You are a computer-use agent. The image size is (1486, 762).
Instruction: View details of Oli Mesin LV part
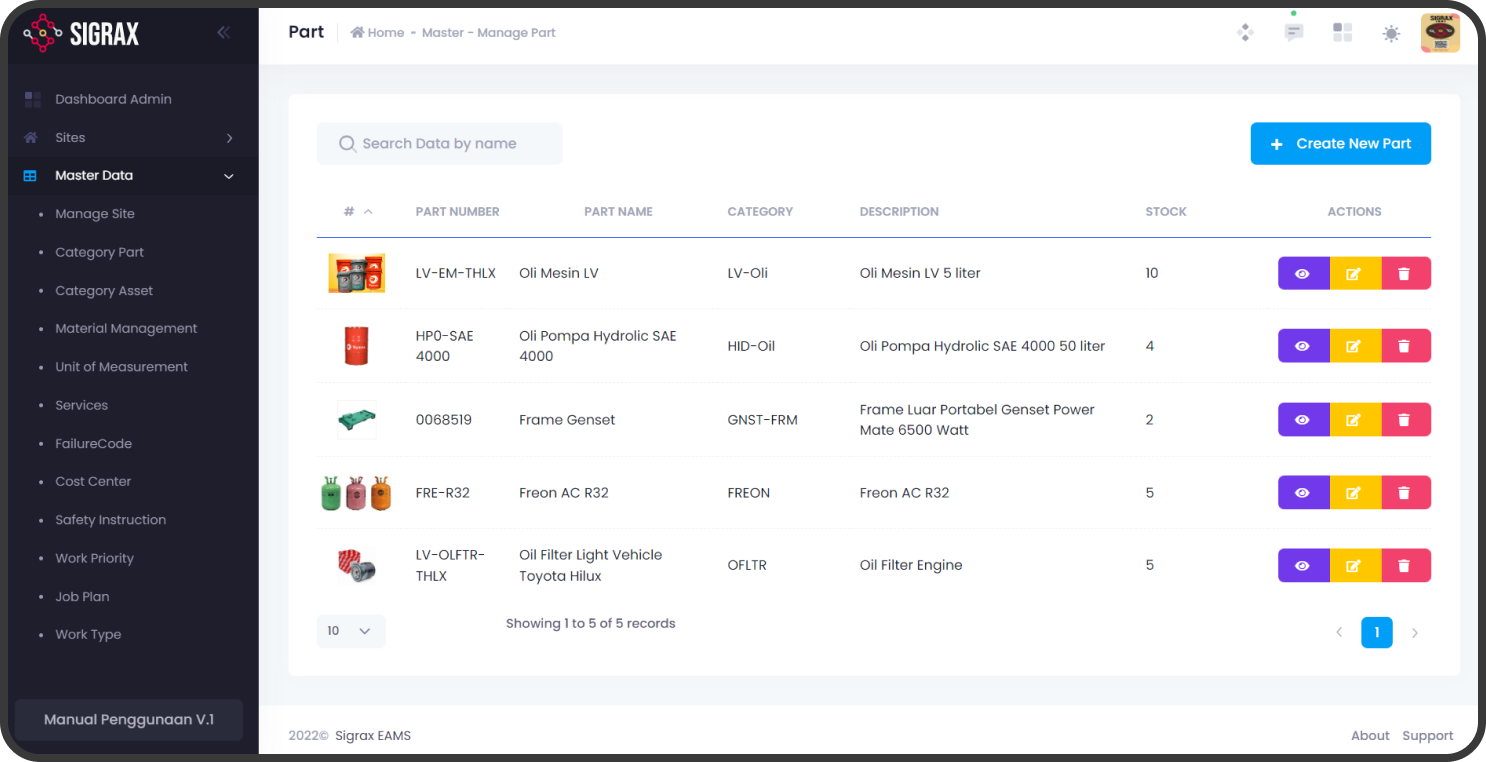[1302, 274]
